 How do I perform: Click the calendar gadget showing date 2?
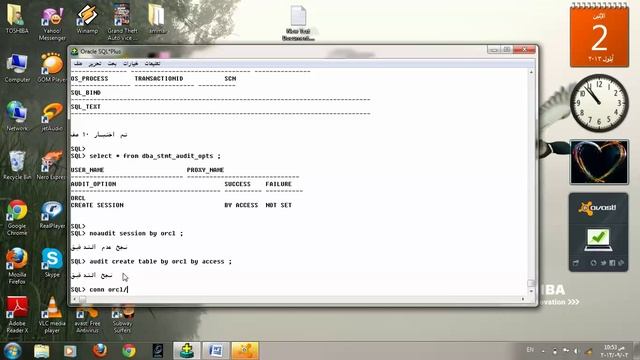click(x=599, y=35)
